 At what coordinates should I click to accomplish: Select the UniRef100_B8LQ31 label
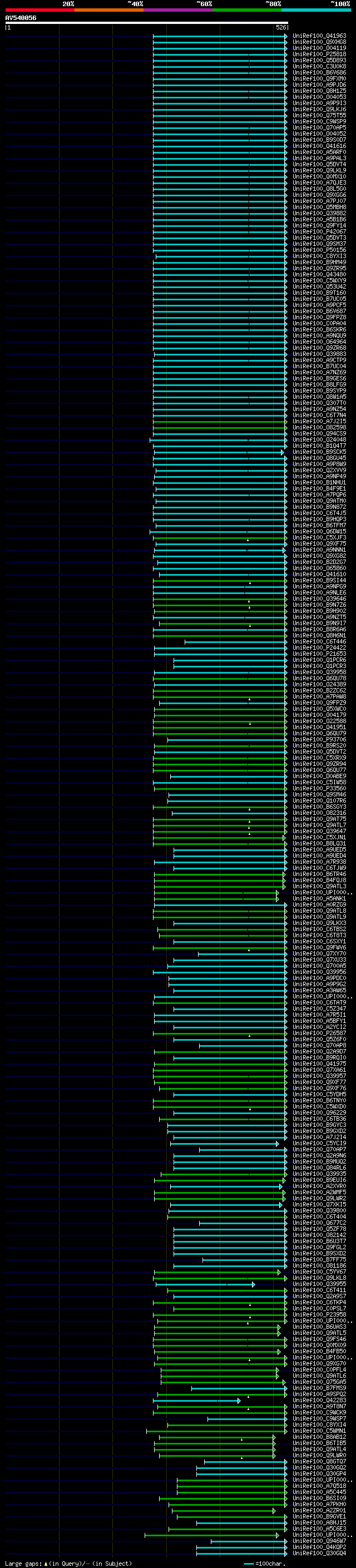pos(319,843)
